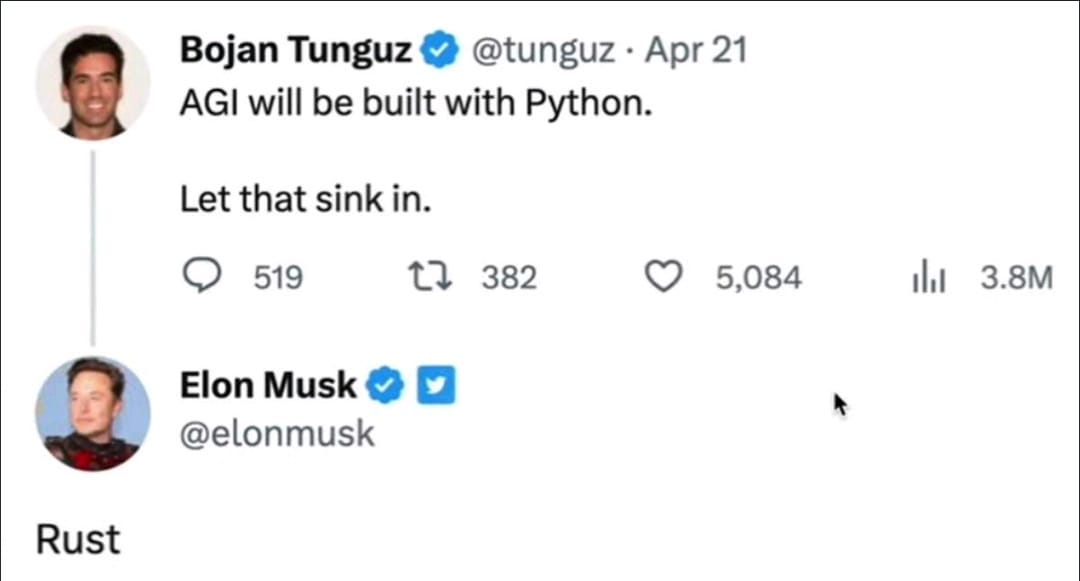Open Bojan Tunguz's profile picture
The height and width of the screenshot is (581, 1080).
[93, 83]
